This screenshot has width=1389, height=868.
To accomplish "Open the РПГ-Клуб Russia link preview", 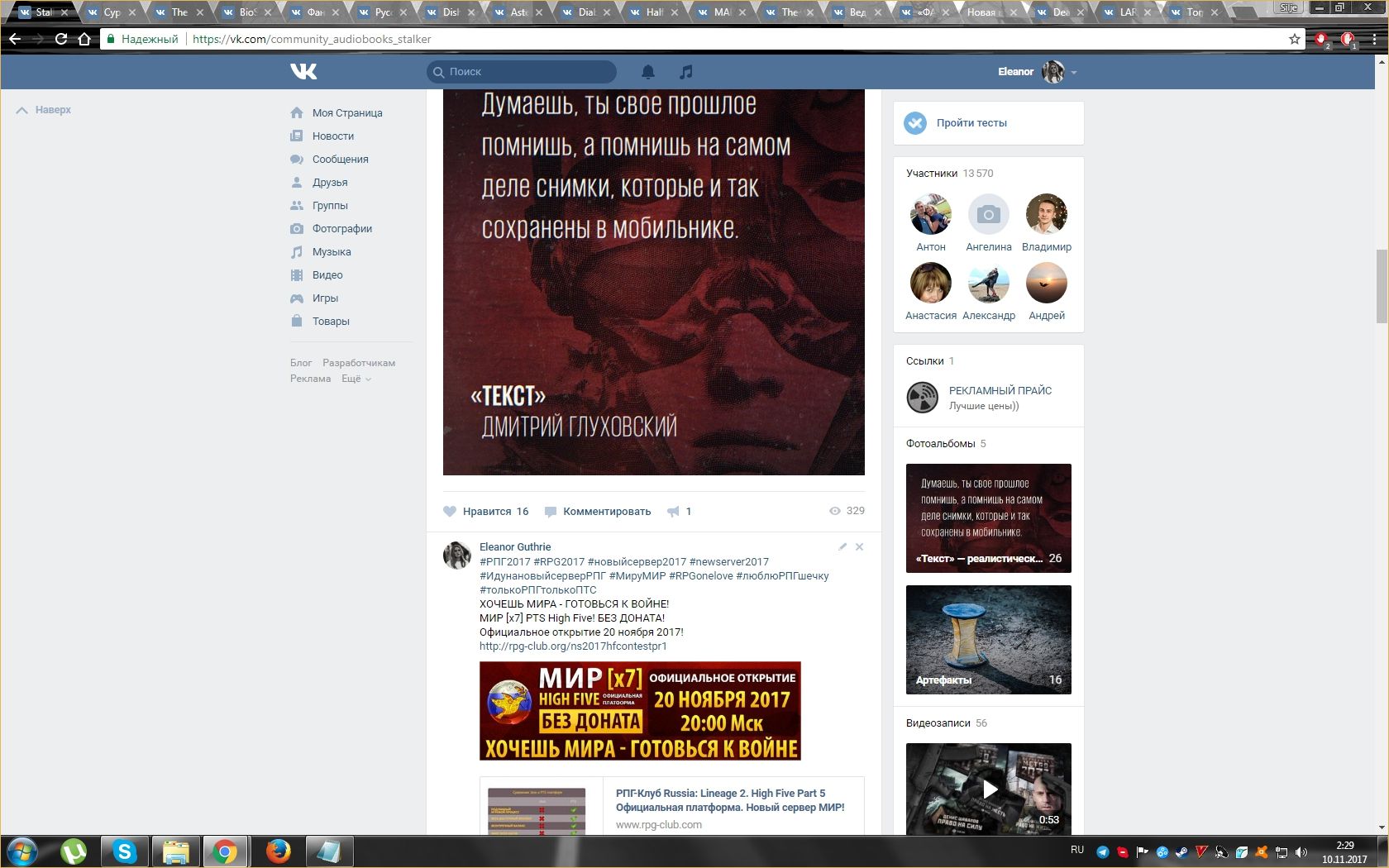I will pos(730,800).
